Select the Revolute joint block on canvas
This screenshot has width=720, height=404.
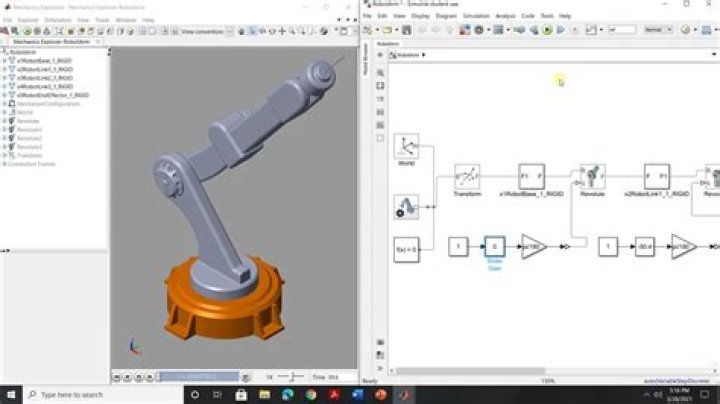[593, 177]
